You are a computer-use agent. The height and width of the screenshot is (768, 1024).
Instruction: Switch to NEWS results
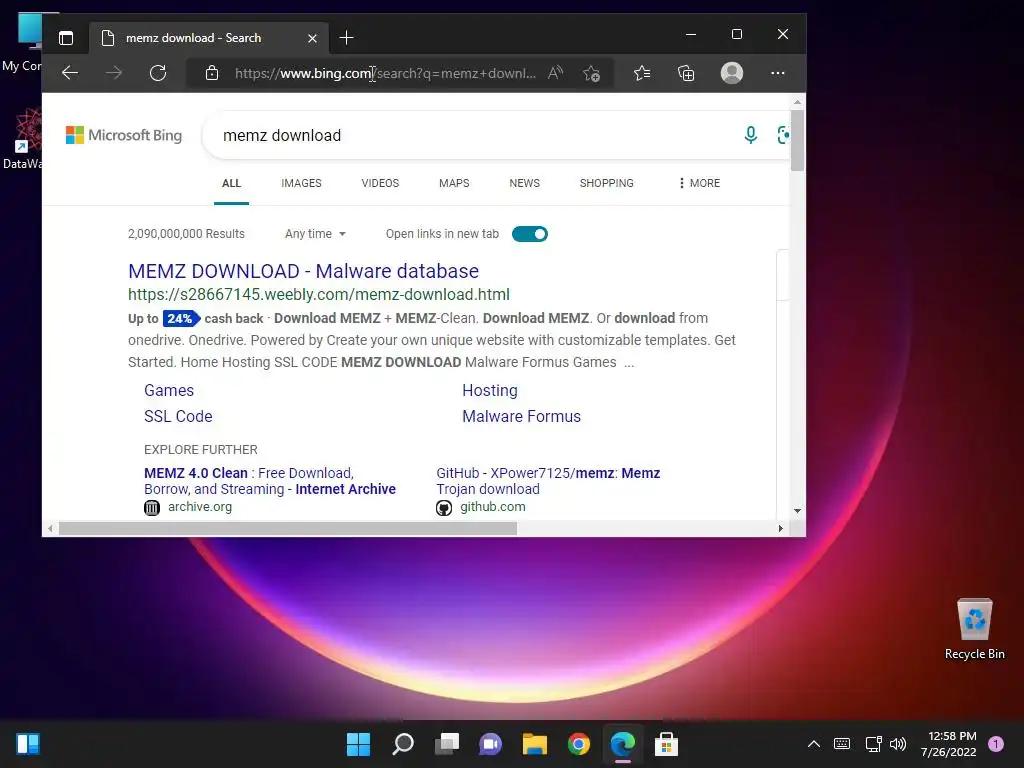coord(524,184)
